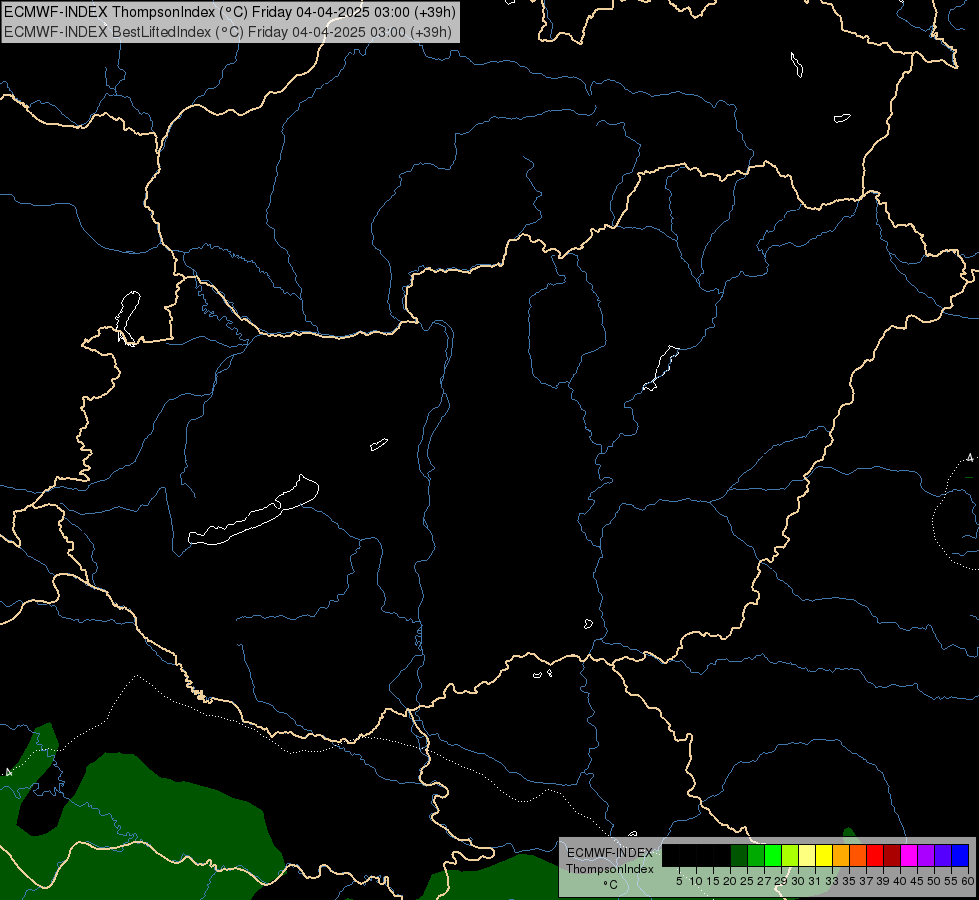Select the dark red 39–40 legend swatch
Screen dimensions: 979x900
[892, 855]
